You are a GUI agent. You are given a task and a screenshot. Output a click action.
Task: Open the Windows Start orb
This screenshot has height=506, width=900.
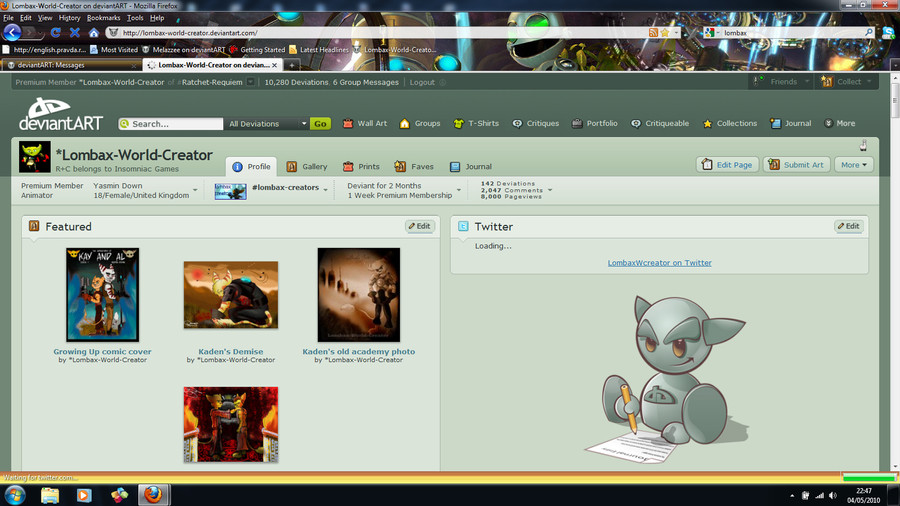15,495
